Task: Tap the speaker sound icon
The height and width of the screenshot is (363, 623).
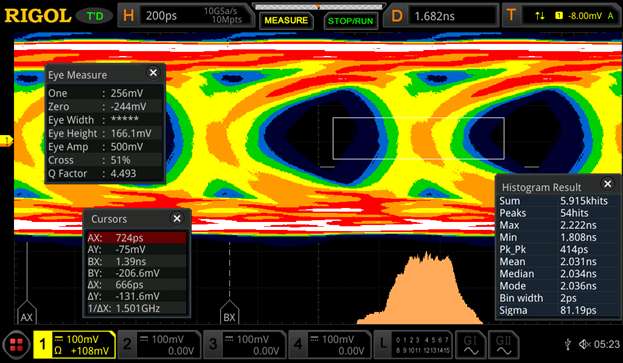Action: tap(584, 344)
